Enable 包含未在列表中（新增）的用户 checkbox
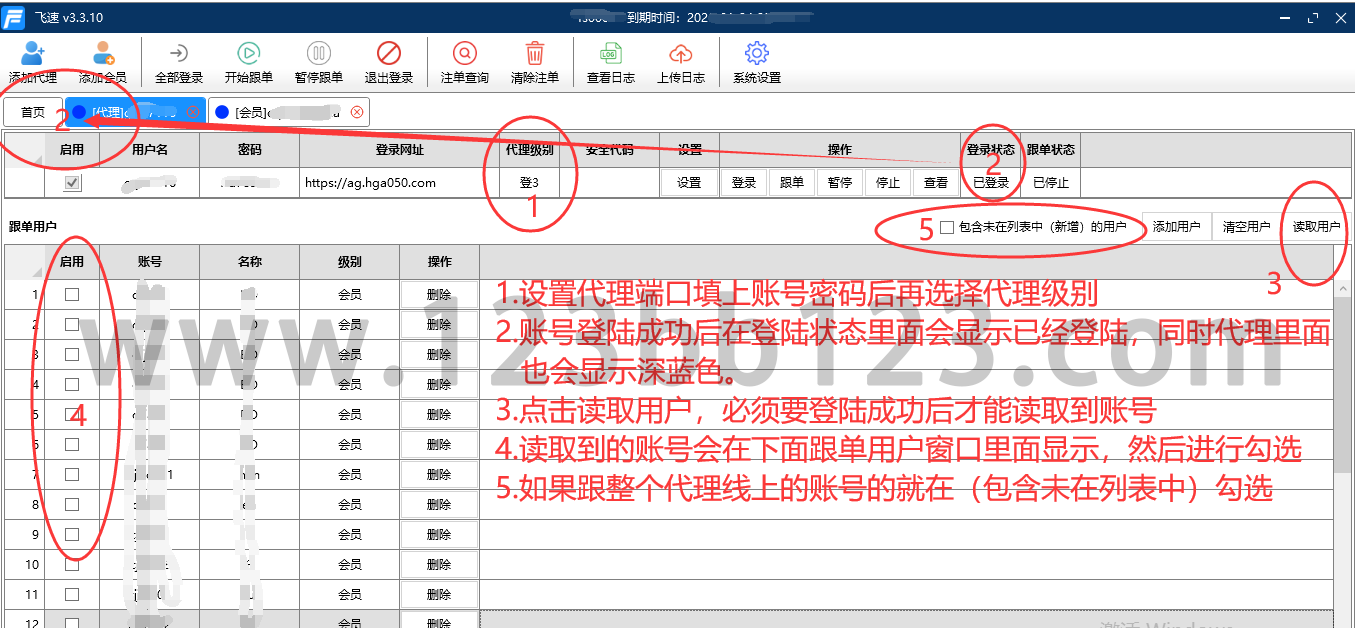The image size is (1355, 628). point(947,228)
